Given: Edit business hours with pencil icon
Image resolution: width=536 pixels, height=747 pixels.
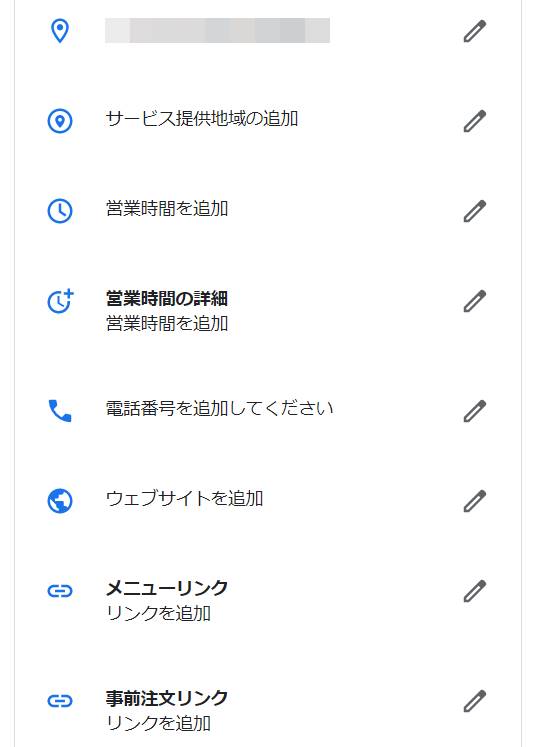Looking at the screenshot, I should point(475,211).
